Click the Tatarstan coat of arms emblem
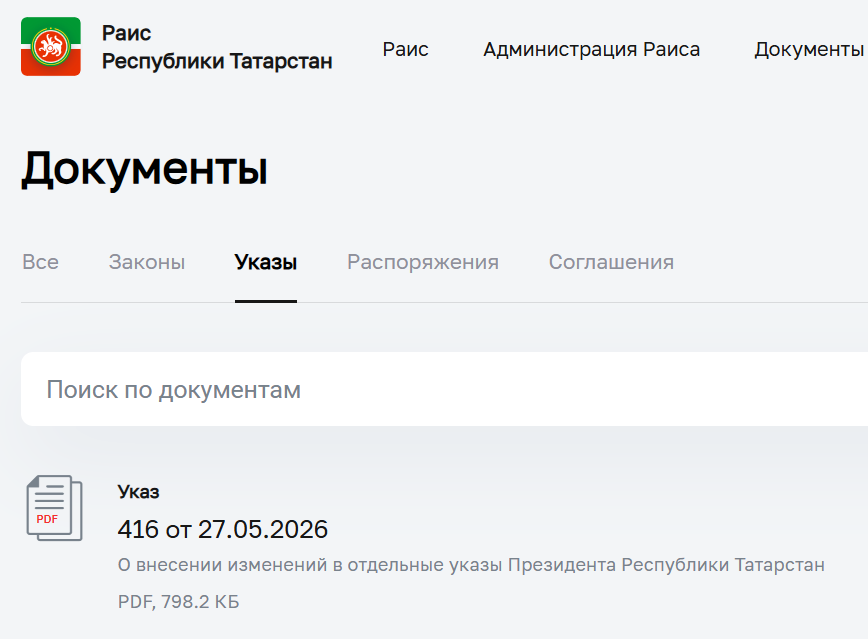 51,47
